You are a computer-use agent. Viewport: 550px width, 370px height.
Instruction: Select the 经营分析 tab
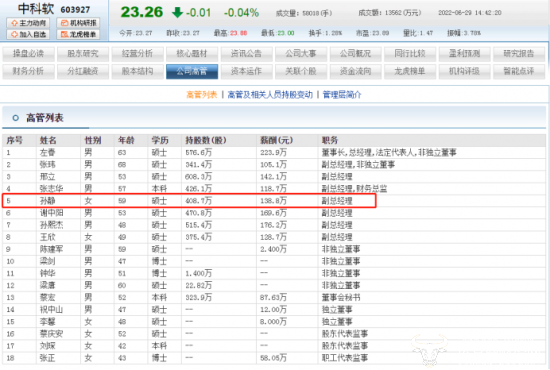click(x=137, y=54)
